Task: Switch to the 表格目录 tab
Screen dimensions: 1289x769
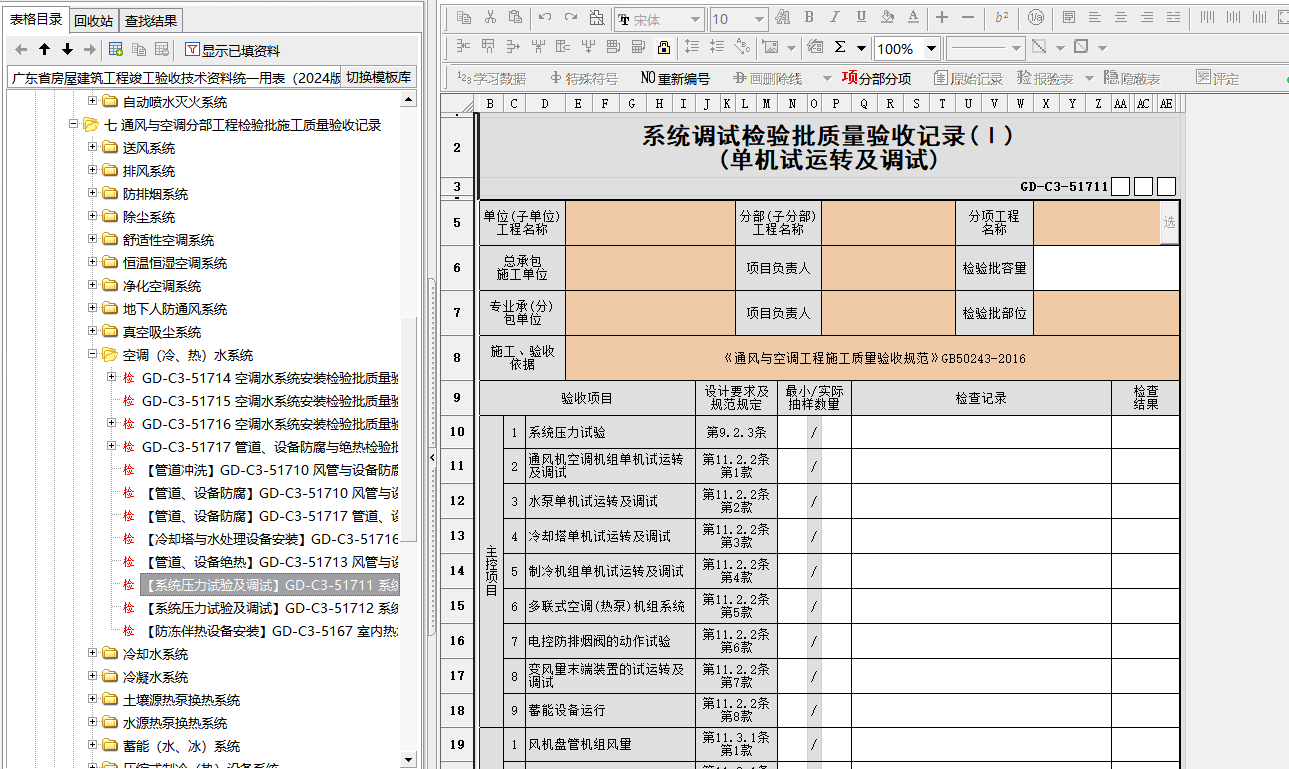Action: click(35, 19)
